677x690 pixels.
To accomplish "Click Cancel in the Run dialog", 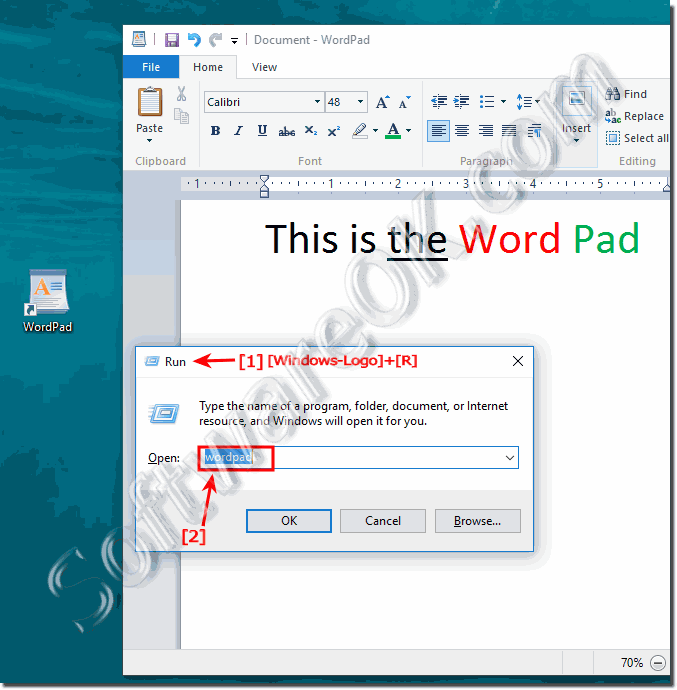I will pos(383,521).
